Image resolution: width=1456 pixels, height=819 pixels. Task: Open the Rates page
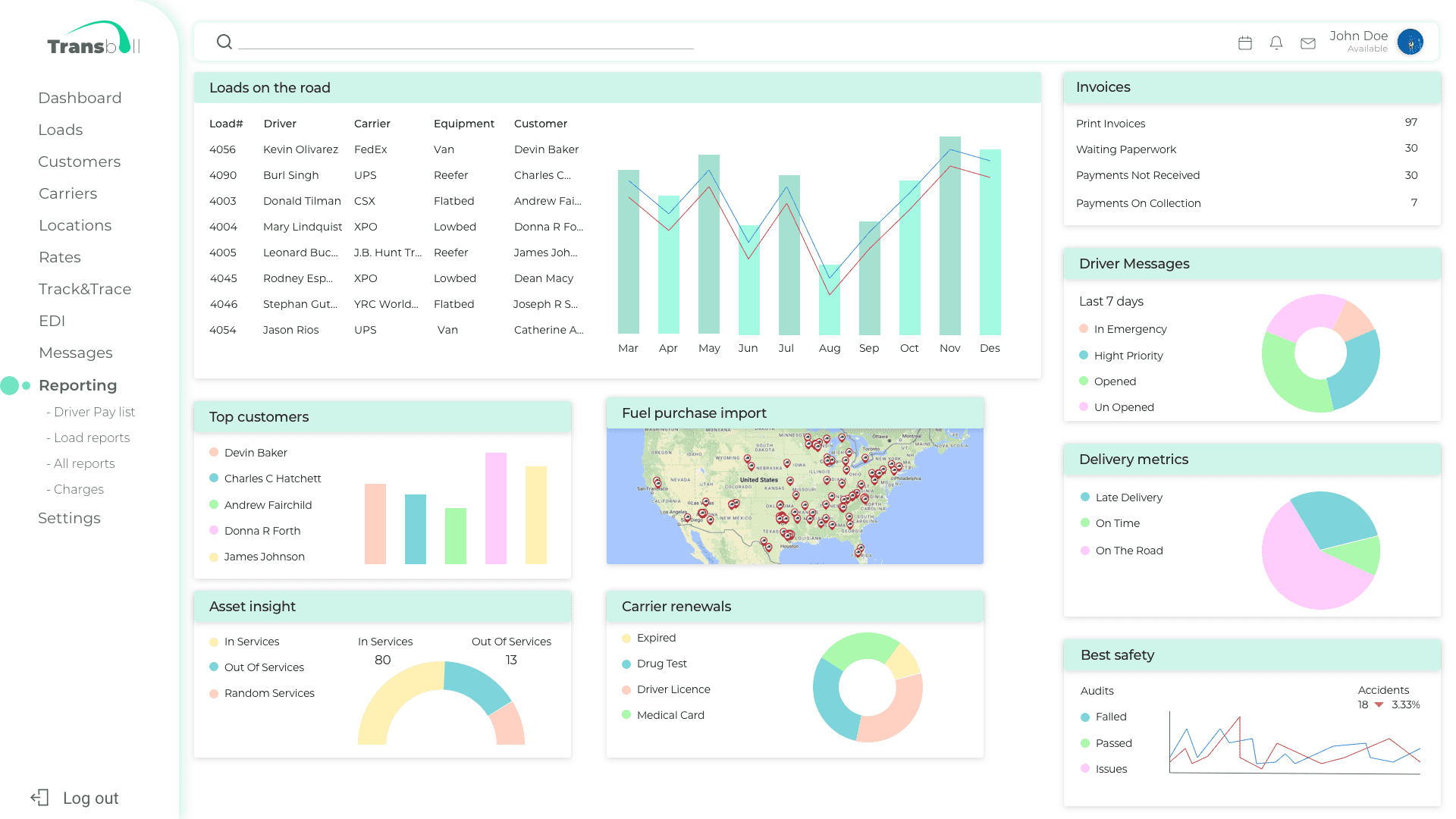point(60,257)
